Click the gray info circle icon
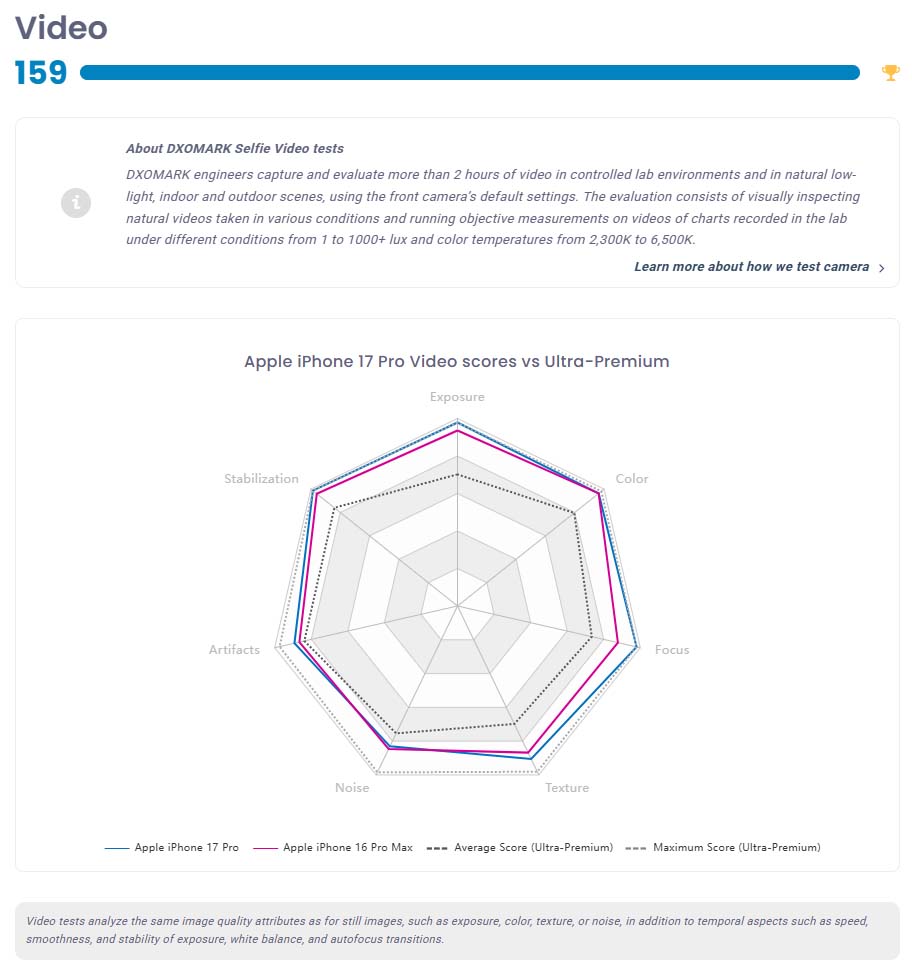912x970 pixels. coord(76,203)
